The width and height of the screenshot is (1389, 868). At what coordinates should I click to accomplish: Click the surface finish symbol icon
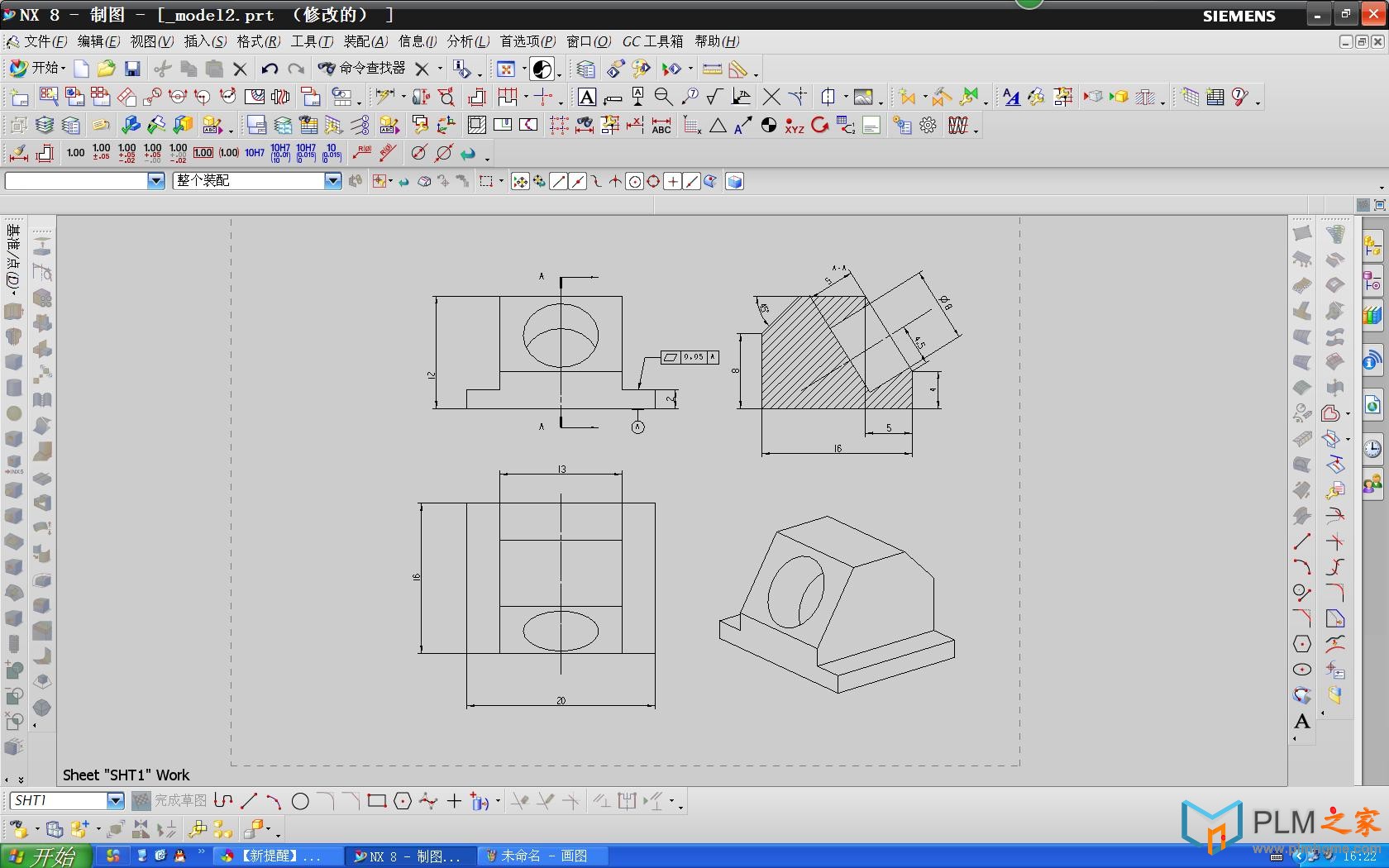pyautogui.click(x=715, y=98)
